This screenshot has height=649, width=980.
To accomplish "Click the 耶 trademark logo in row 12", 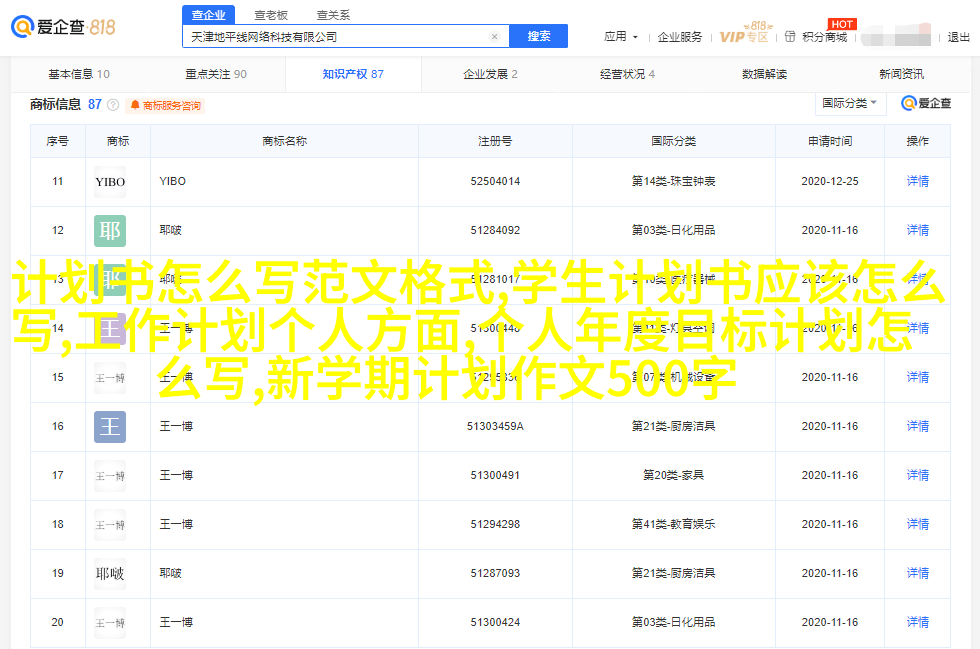I will (110, 231).
